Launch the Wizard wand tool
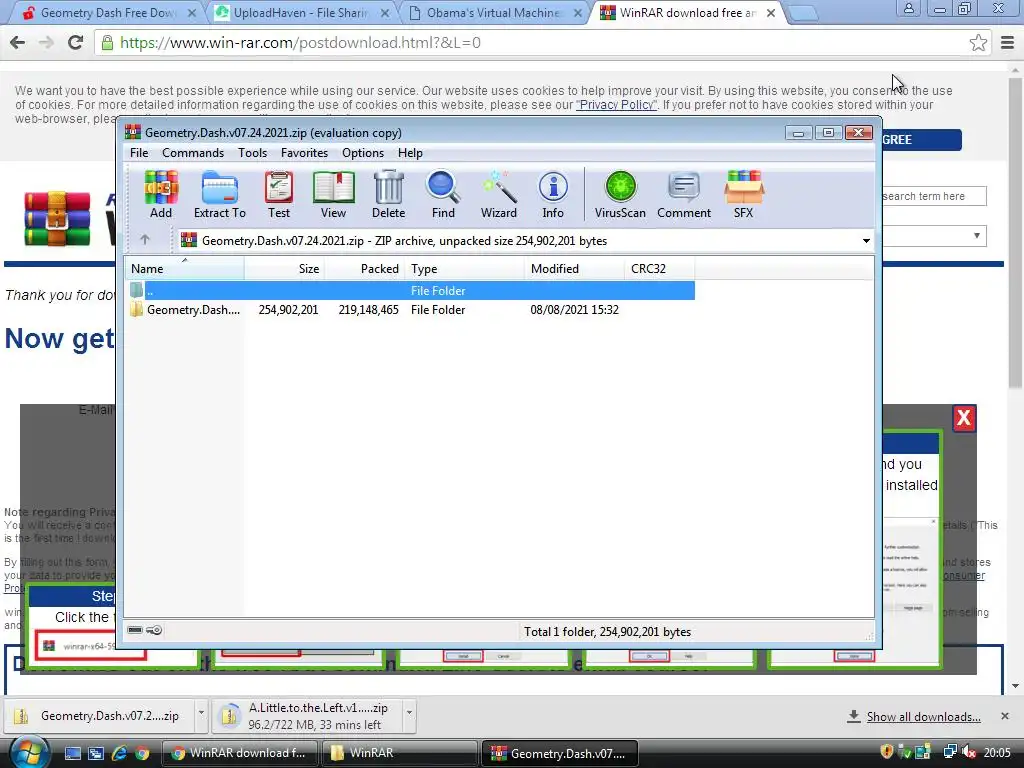 click(499, 194)
